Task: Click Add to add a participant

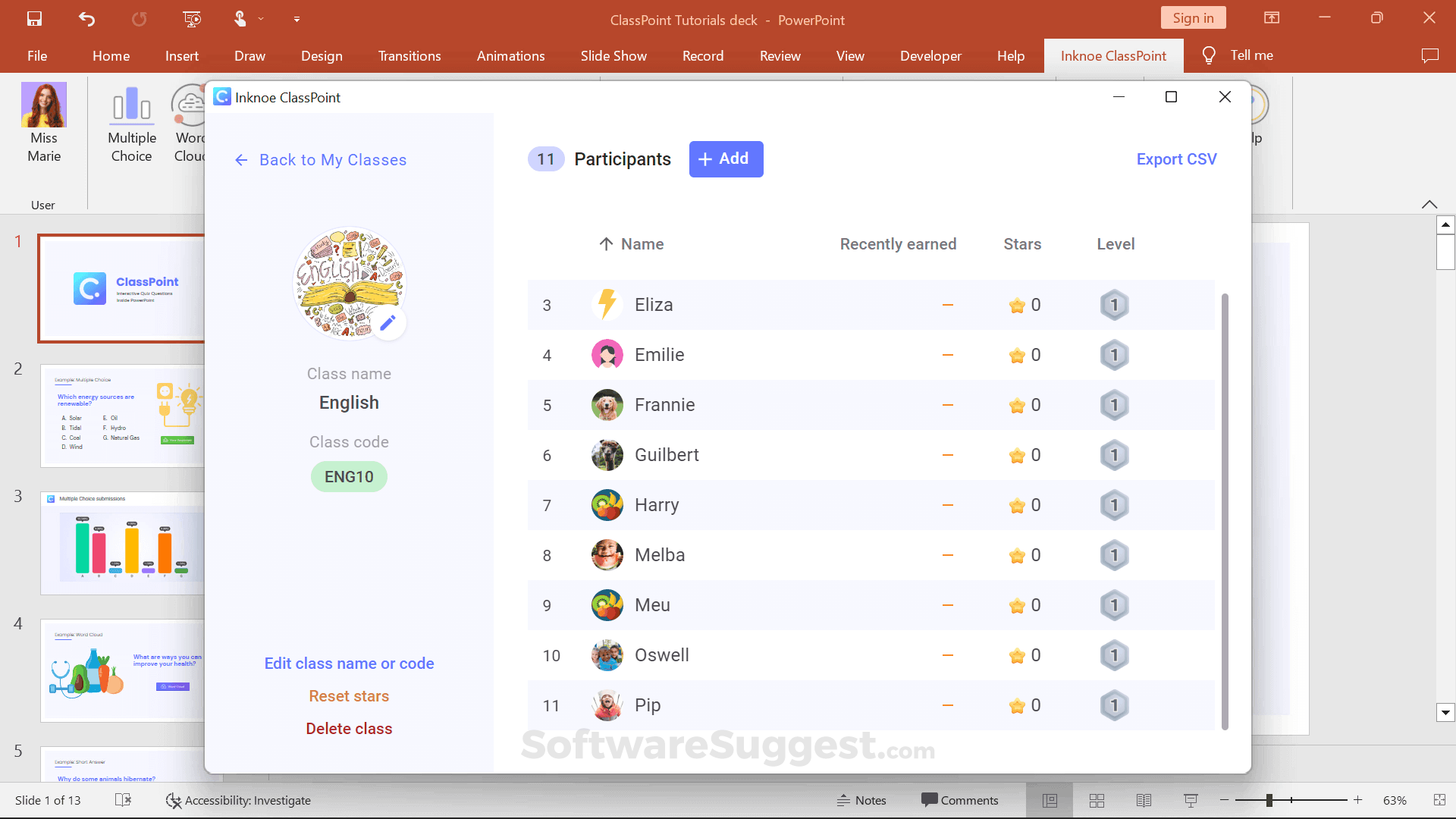Action: pyautogui.click(x=725, y=159)
